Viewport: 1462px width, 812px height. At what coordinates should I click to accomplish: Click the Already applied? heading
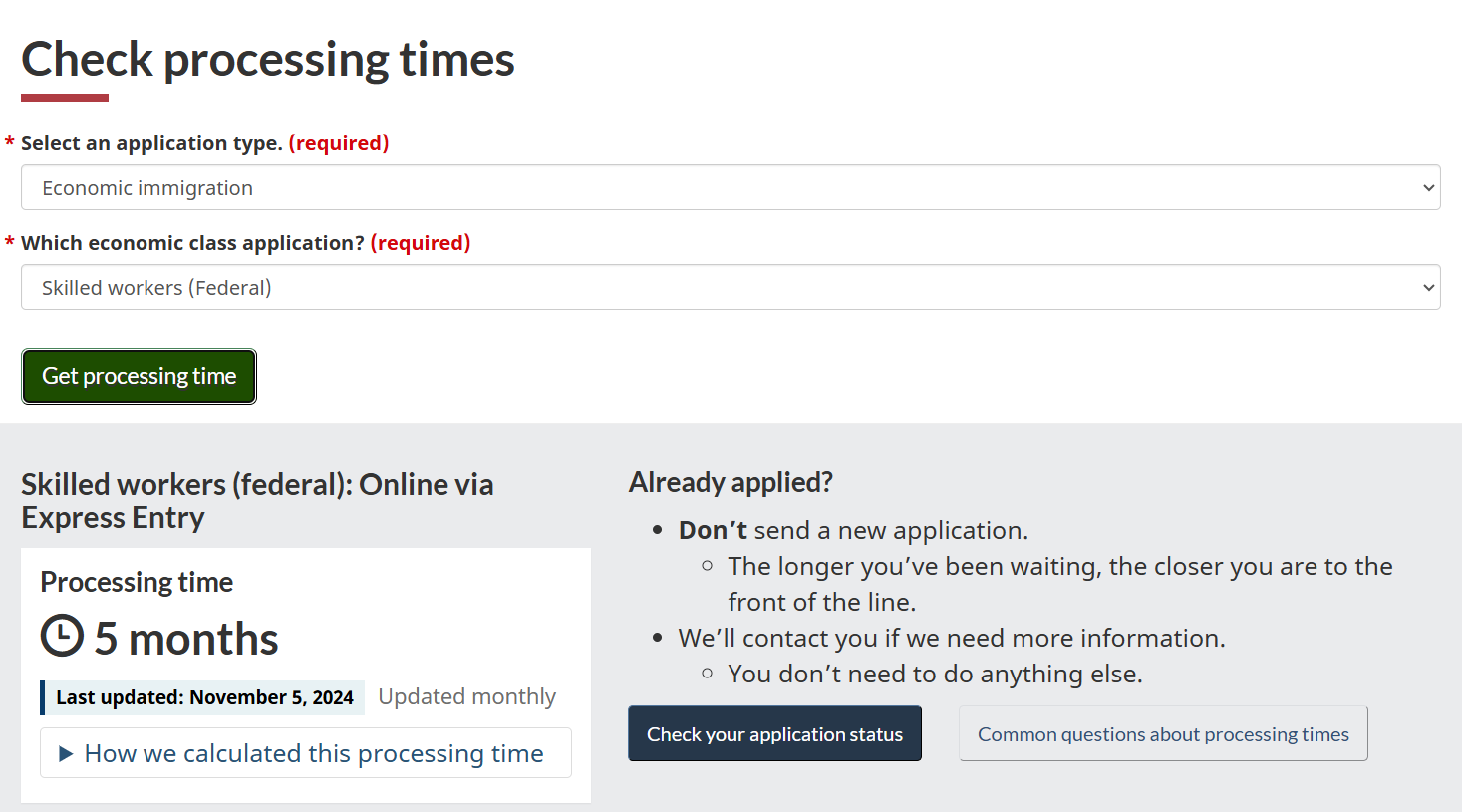point(731,482)
